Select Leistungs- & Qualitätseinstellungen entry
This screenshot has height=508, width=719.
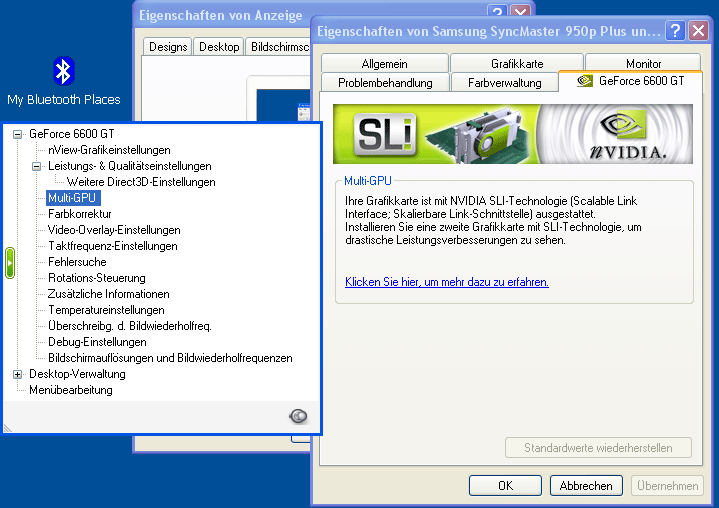tap(130, 166)
